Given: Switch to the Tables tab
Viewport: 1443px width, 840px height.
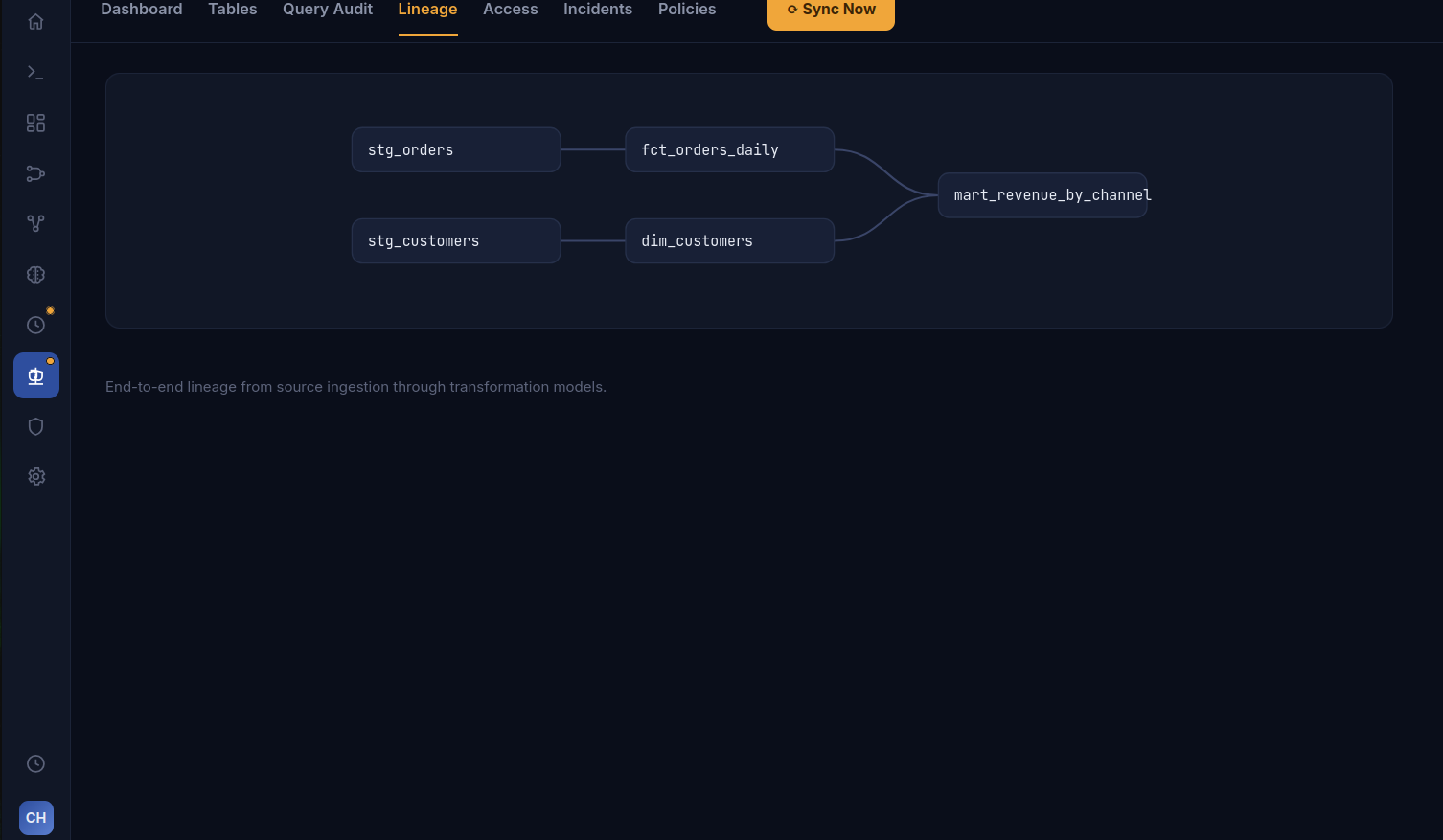Looking at the screenshot, I should (x=233, y=10).
